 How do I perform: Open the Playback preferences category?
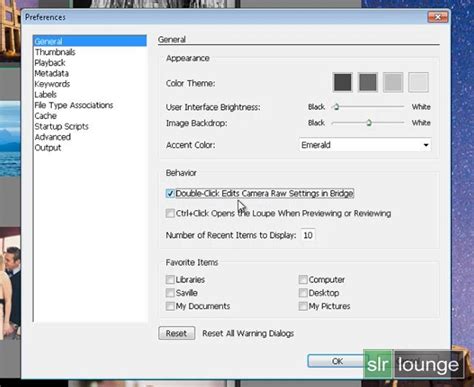pyautogui.click(x=50, y=63)
